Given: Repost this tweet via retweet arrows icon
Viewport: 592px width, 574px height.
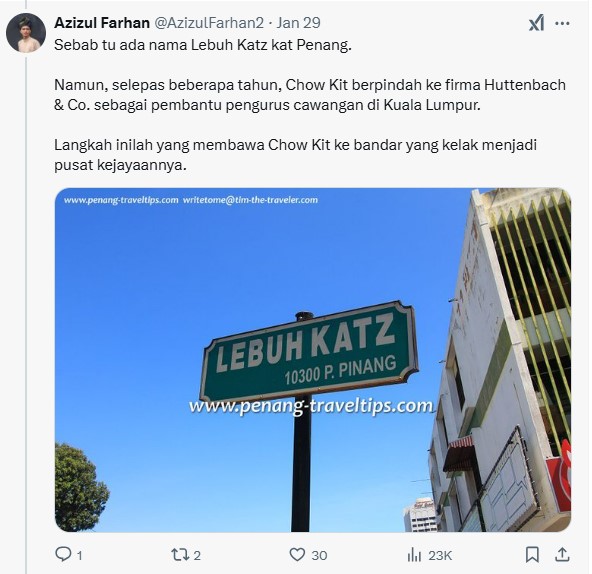Looking at the screenshot, I should click(x=179, y=555).
